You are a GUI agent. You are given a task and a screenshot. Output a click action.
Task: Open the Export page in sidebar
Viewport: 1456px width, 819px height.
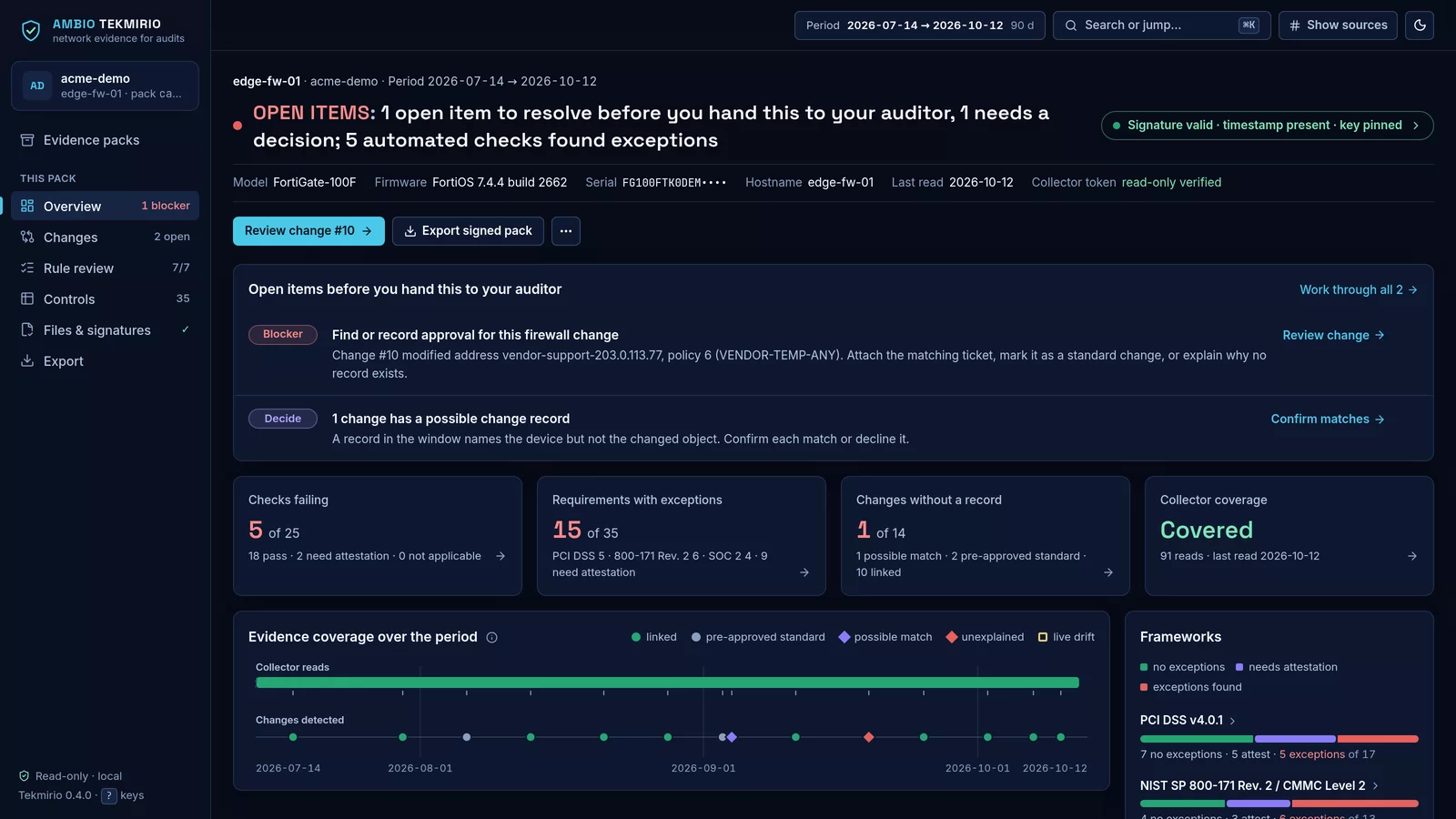[105, 361]
